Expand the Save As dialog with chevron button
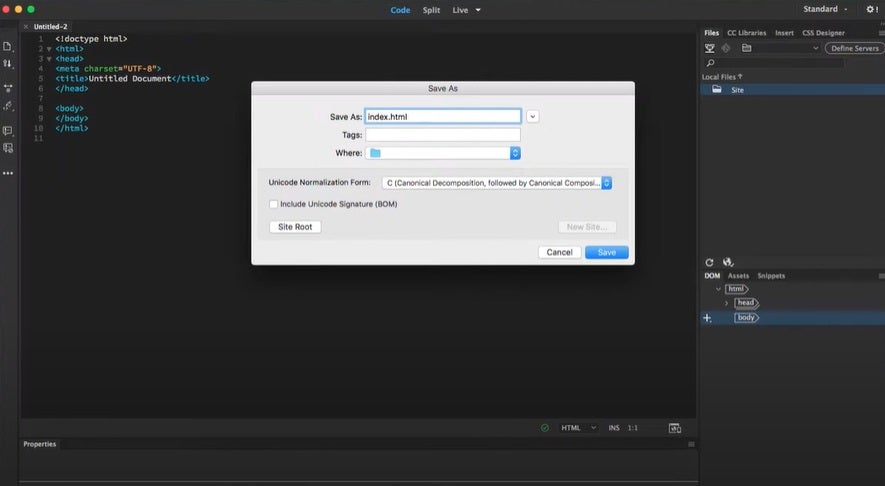 (x=532, y=116)
